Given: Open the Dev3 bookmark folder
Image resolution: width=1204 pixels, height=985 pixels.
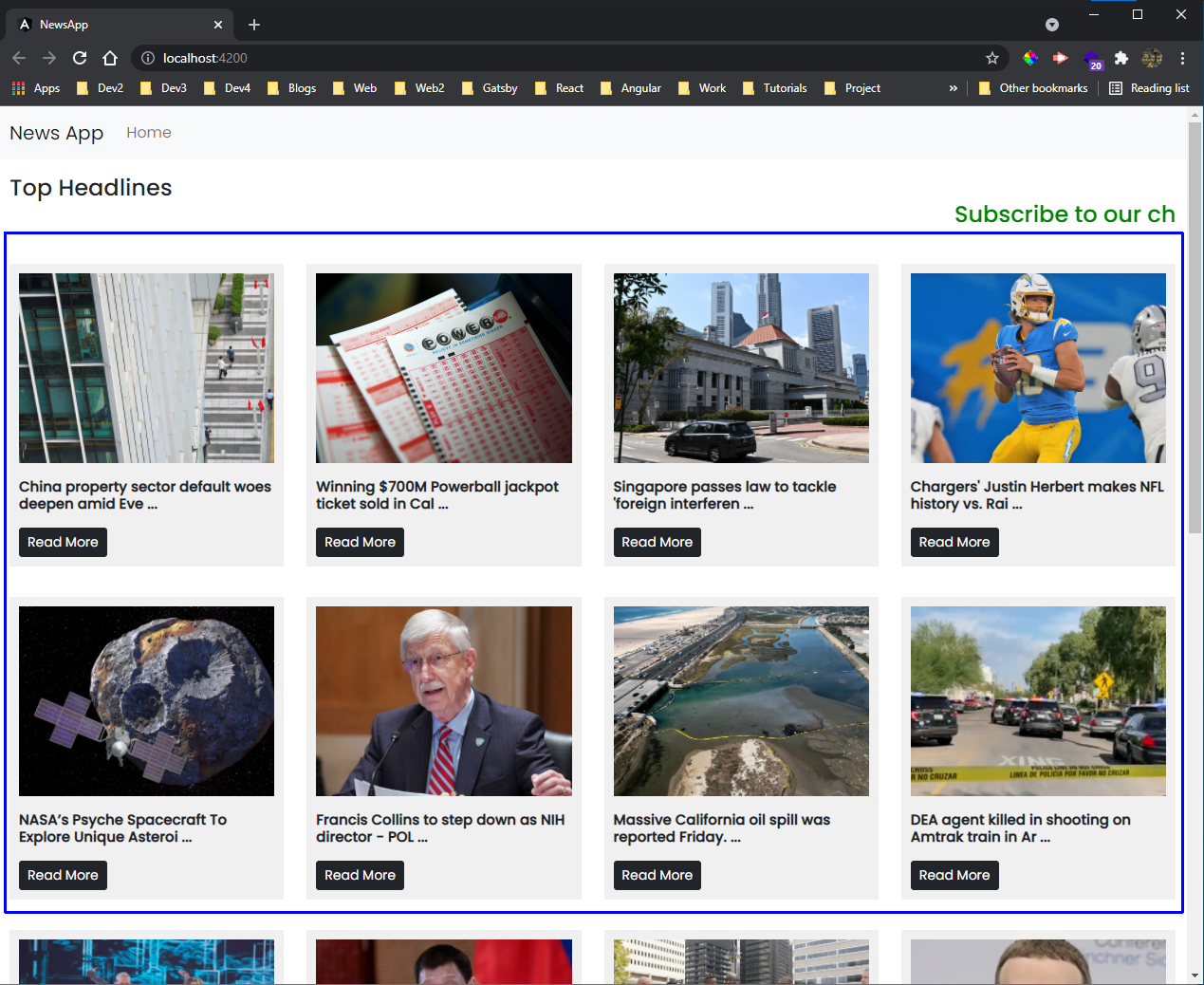Looking at the screenshot, I should (x=164, y=88).
